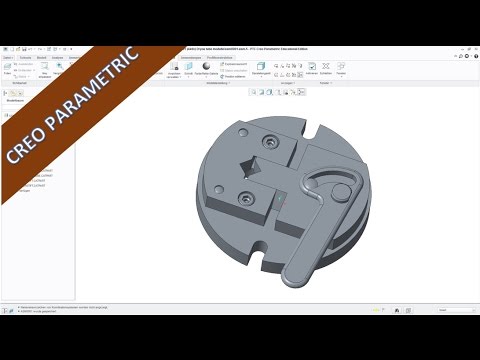Viewport: 480px width, 360px height.
Task: Click the search icon at top right
Action: [461, 56]
